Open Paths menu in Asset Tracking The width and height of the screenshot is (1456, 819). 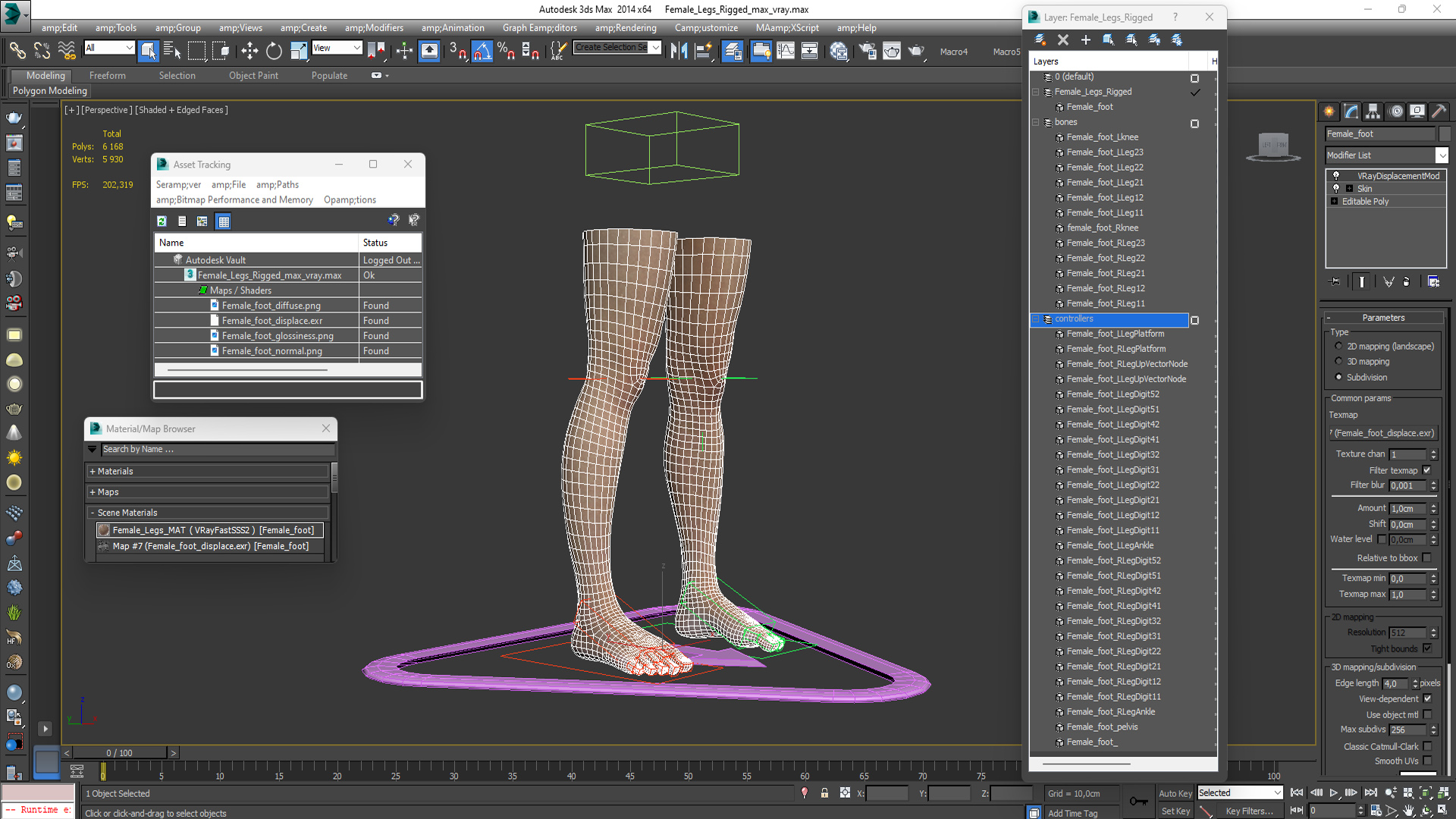point(278,185)
